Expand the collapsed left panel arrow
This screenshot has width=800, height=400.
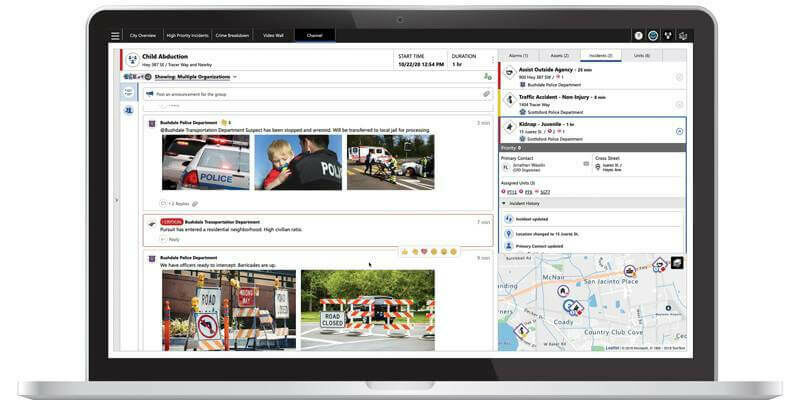click(x=116, y=200)
